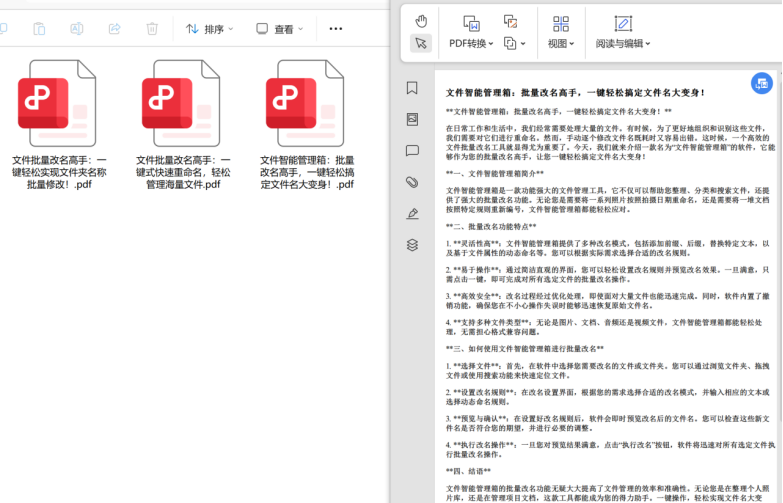783x503 pixels.
Task: Open the copy pages icon dropdown
Action: [514, 43]
